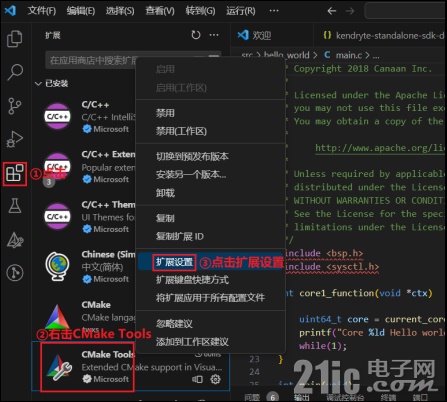Image resolution: width=447 pixels, height=402 pixels.
Task: Click the VS Code logo icon
Action: click(x=11, y=11)
